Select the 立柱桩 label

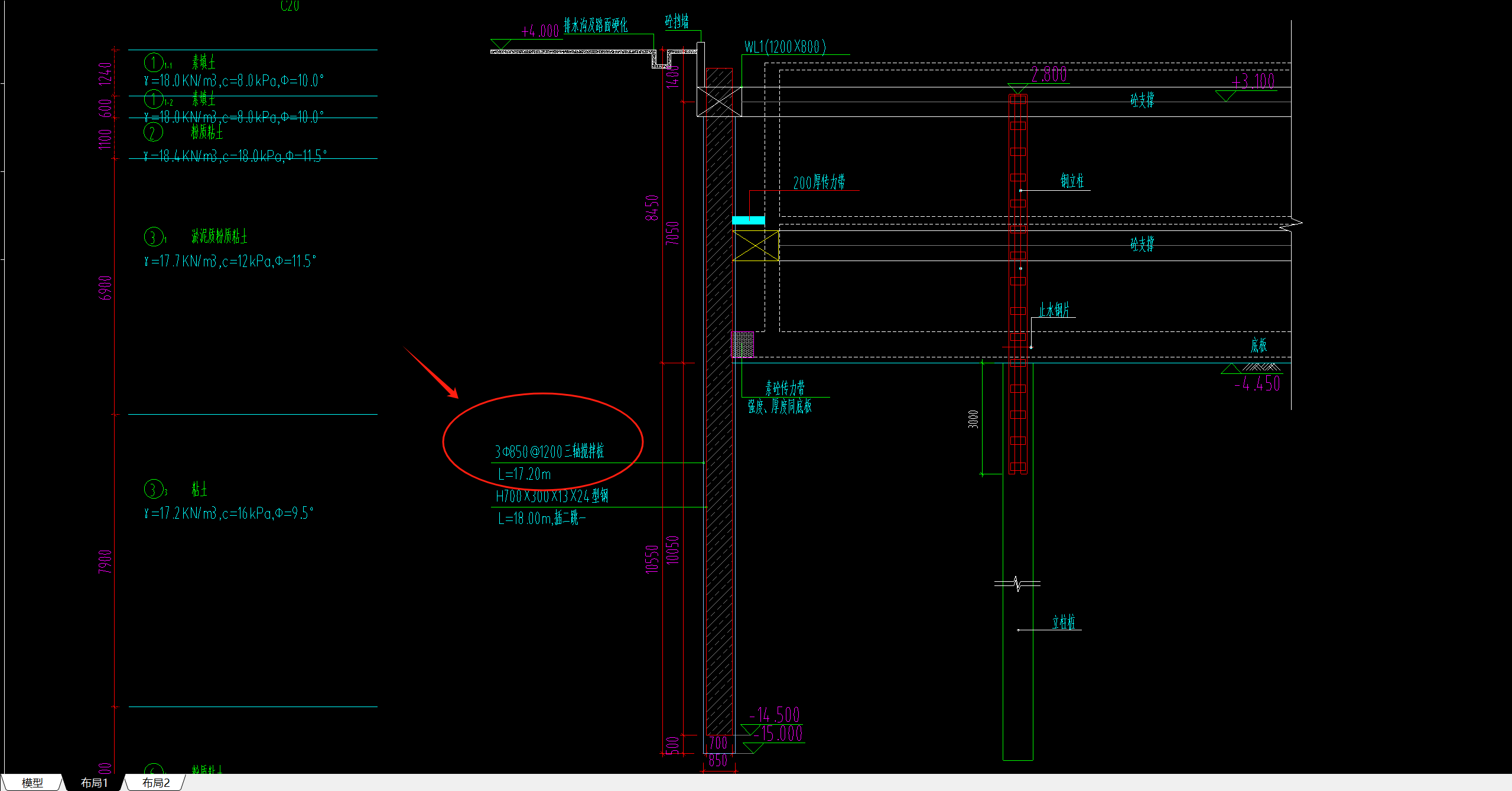point(1064,622)
